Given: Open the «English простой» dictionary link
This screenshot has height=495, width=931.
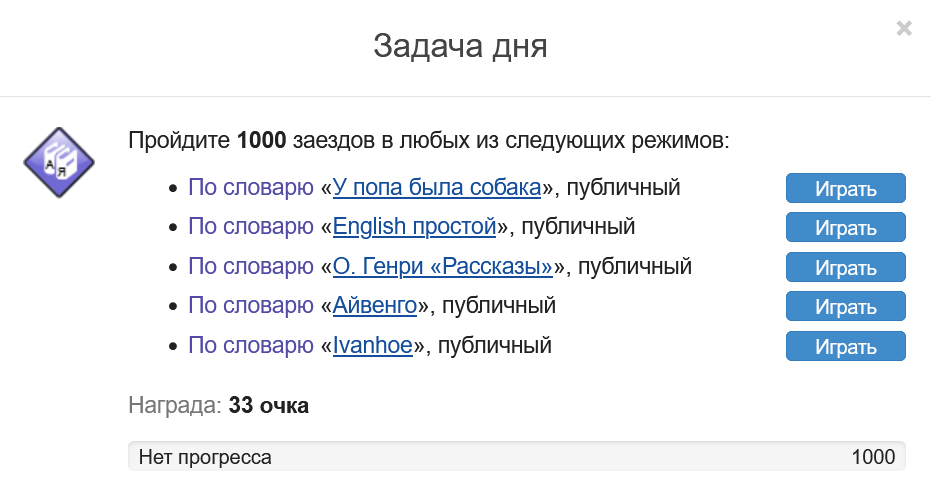Looking at the screenshot, I should point(414,227).
